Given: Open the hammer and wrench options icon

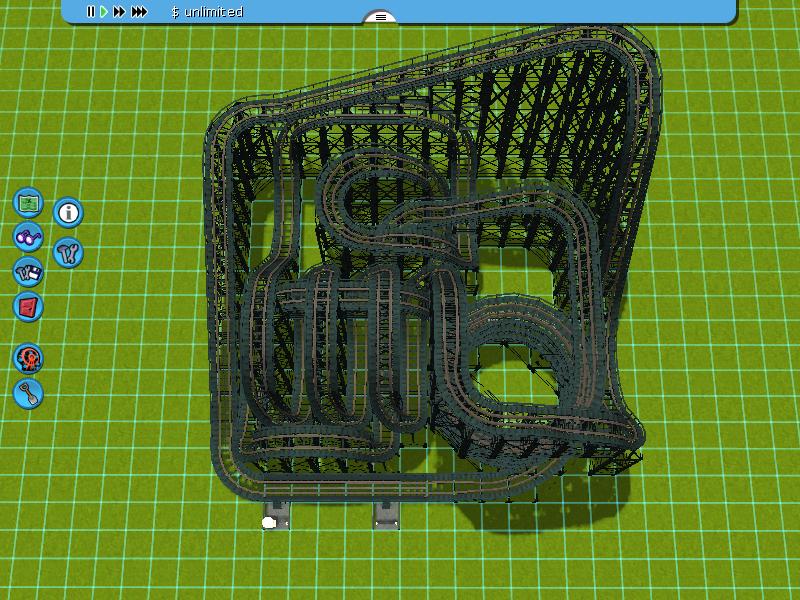Looking at the screenshot, I should 68,253.
